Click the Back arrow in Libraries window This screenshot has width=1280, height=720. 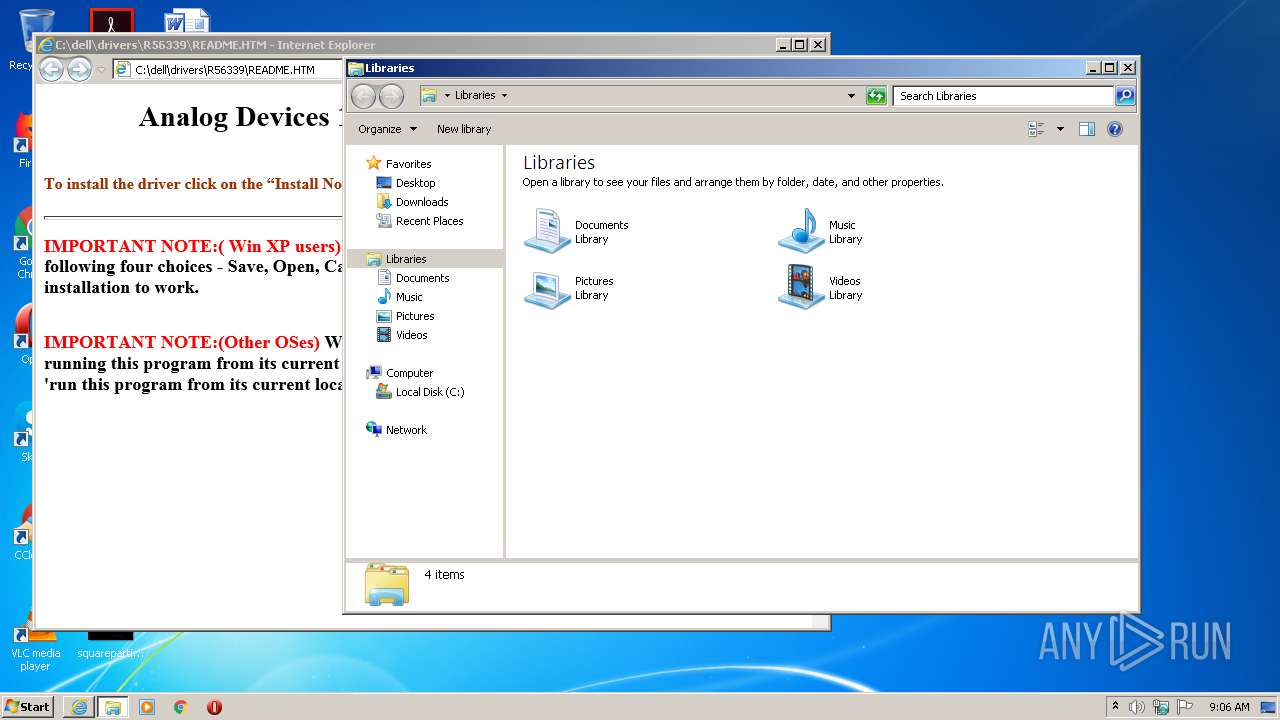pos(364,96)
